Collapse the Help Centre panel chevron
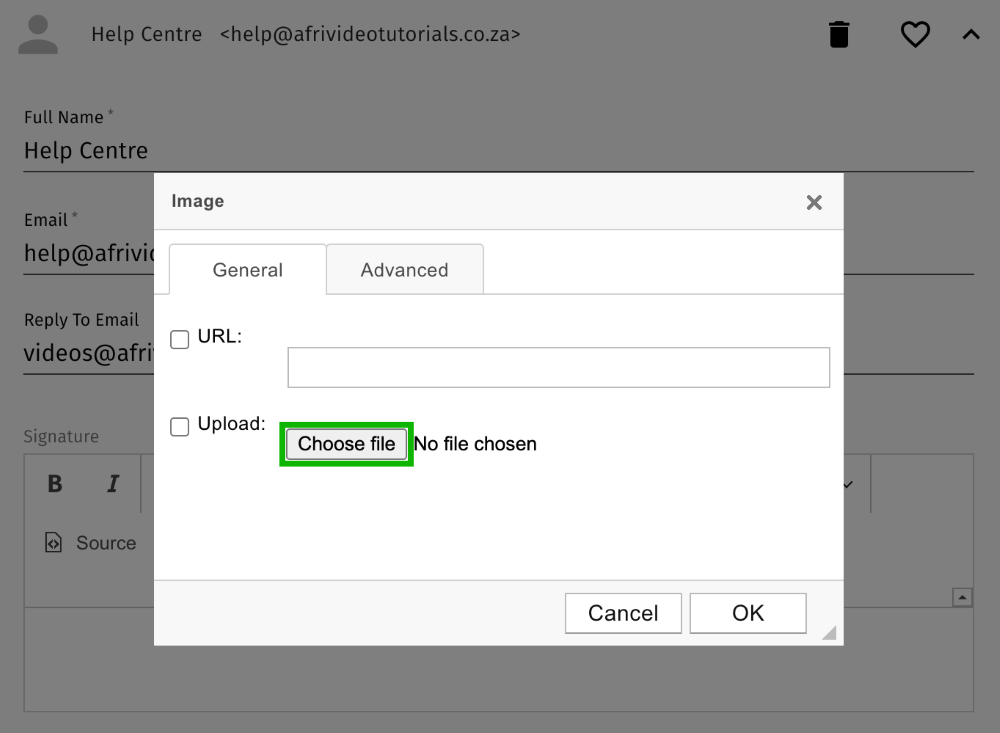This screenshot has height=733, width=1000. (970, 35)
